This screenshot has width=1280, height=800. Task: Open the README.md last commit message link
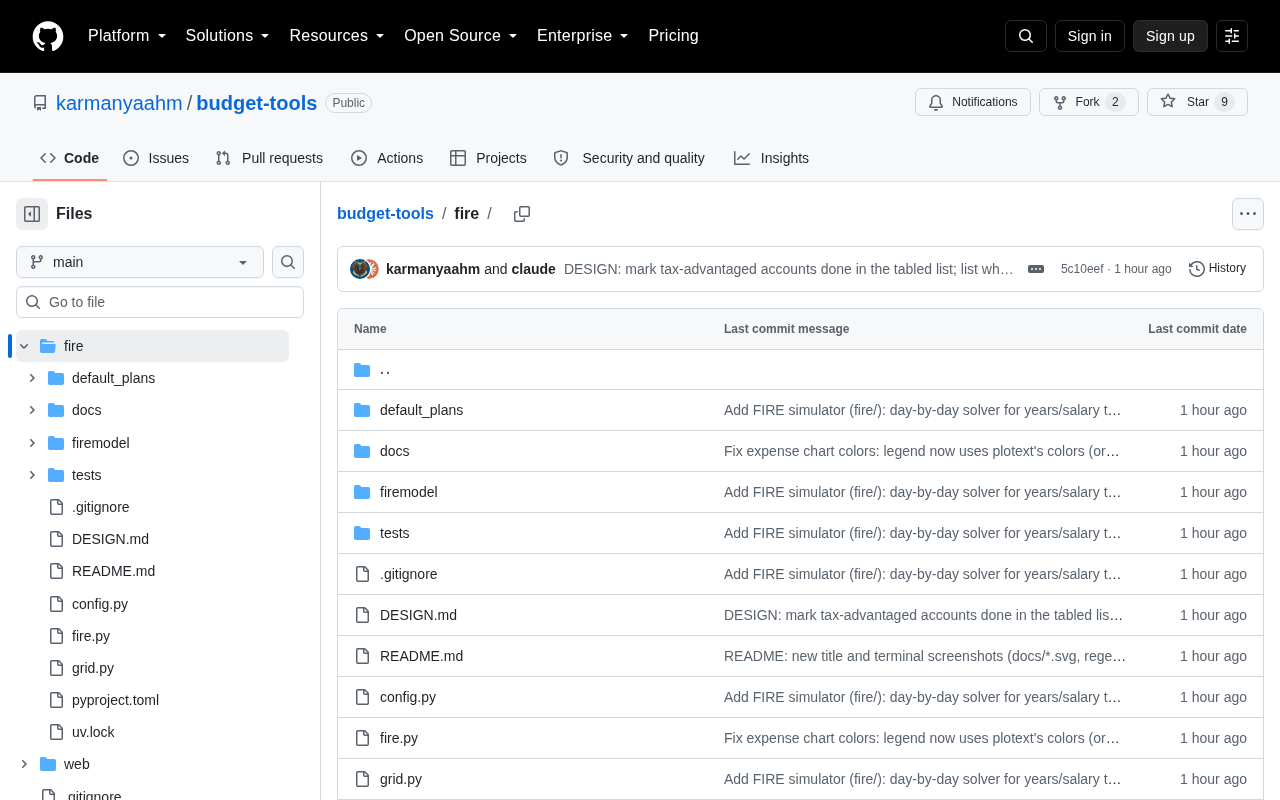click(x=925, y=656)
